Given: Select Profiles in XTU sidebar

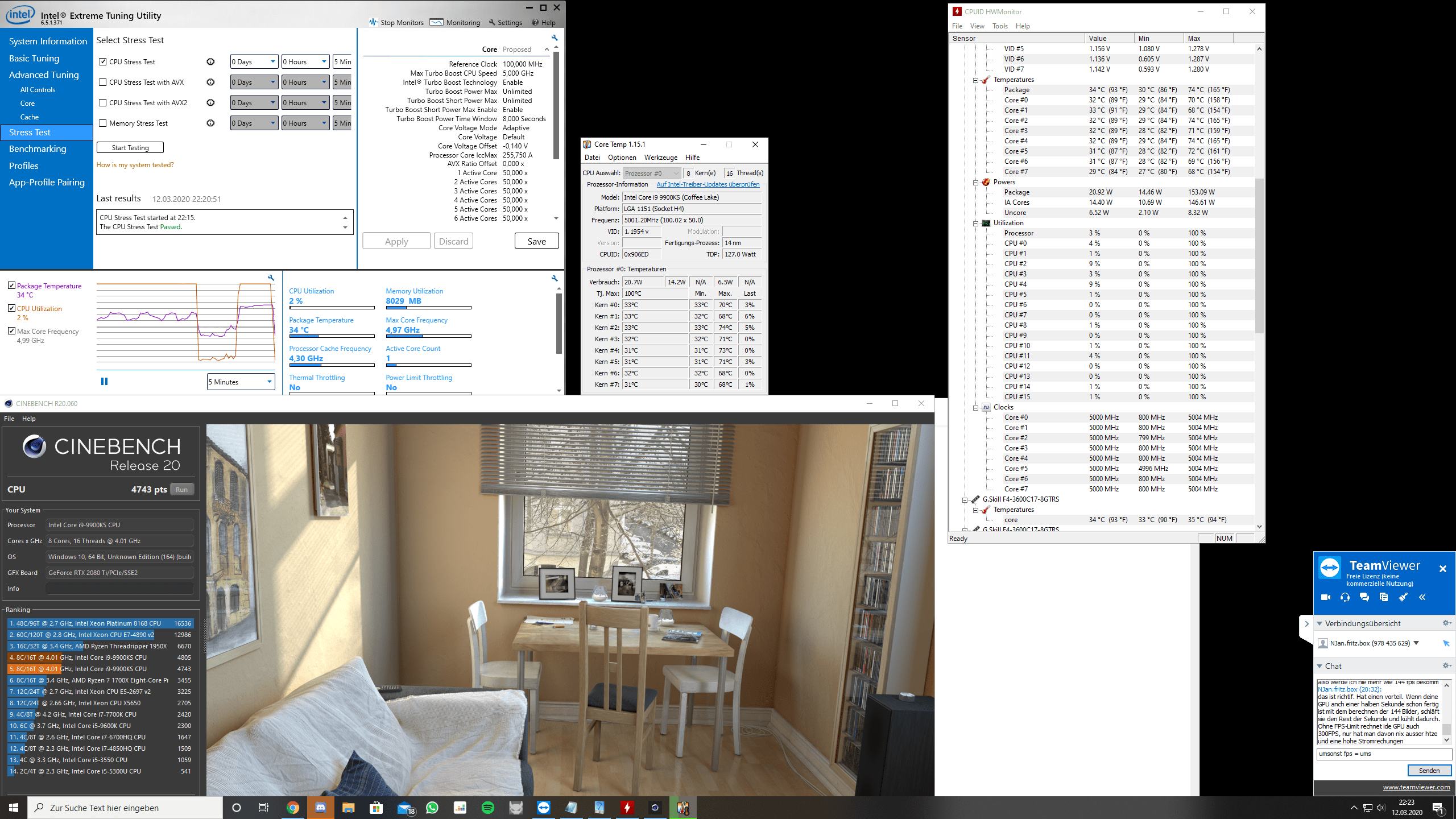Looking at the screenshot, I should (x=24, y=166).
